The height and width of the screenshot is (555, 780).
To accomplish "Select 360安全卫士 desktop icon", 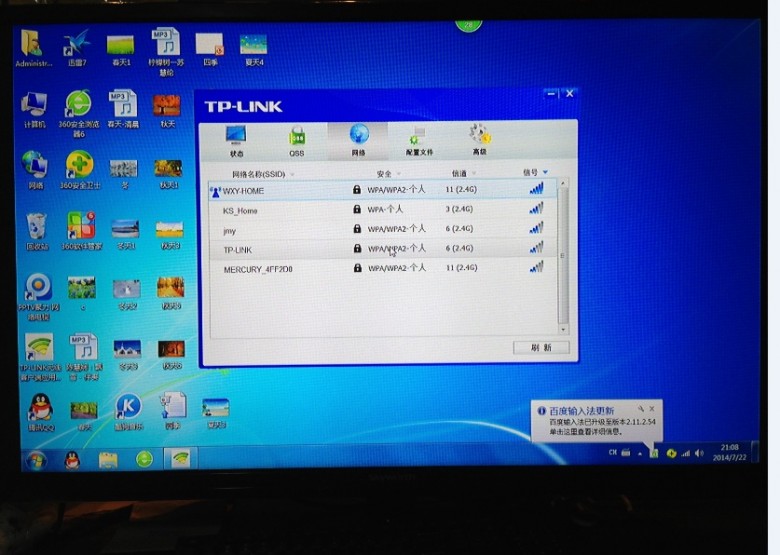I will [x=80, y=171].
